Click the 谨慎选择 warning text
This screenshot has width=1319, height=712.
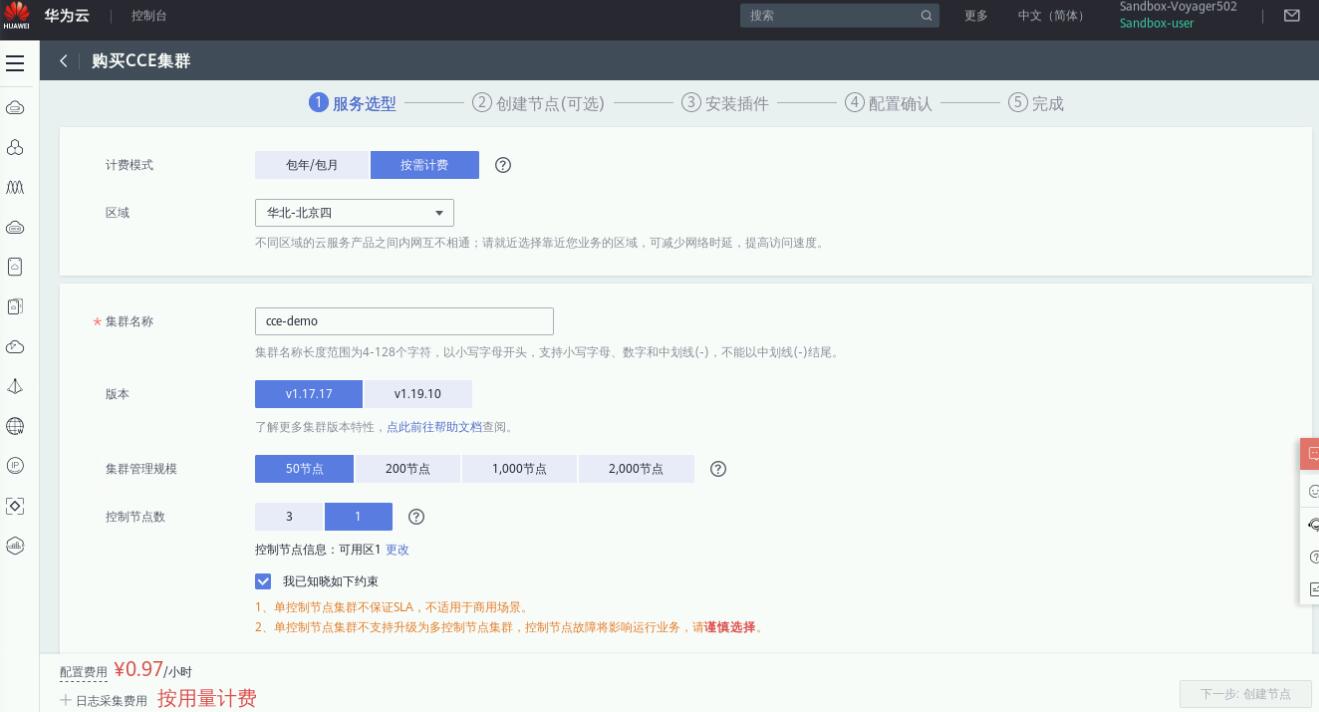(x=730, y=628)
